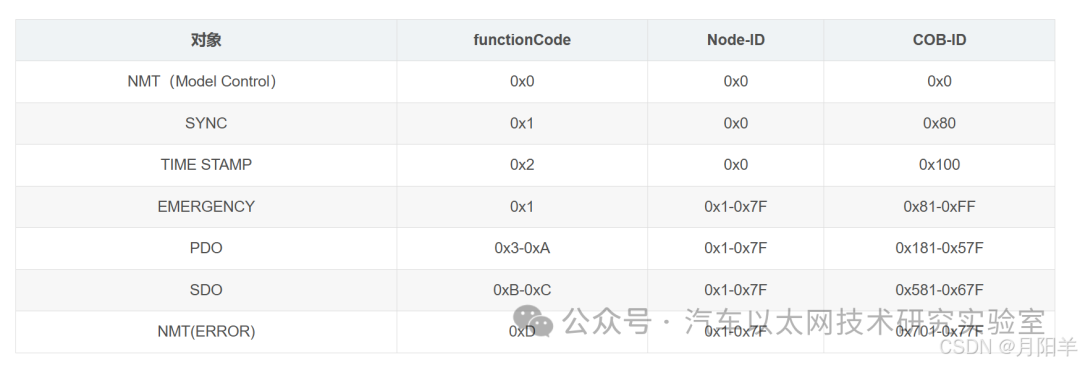Click Node-ID 0x0 in the NMT Model Control row
The image size is (1080, 365).
click(x=736, y=81)
